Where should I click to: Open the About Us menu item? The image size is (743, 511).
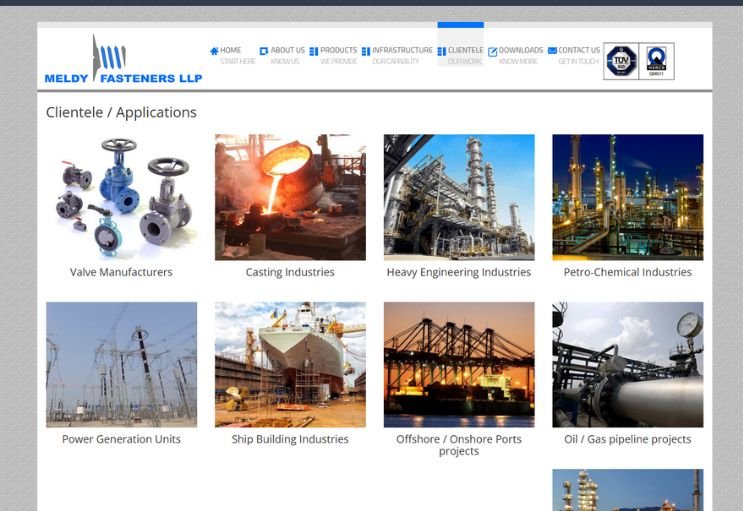tap(282, 55)
